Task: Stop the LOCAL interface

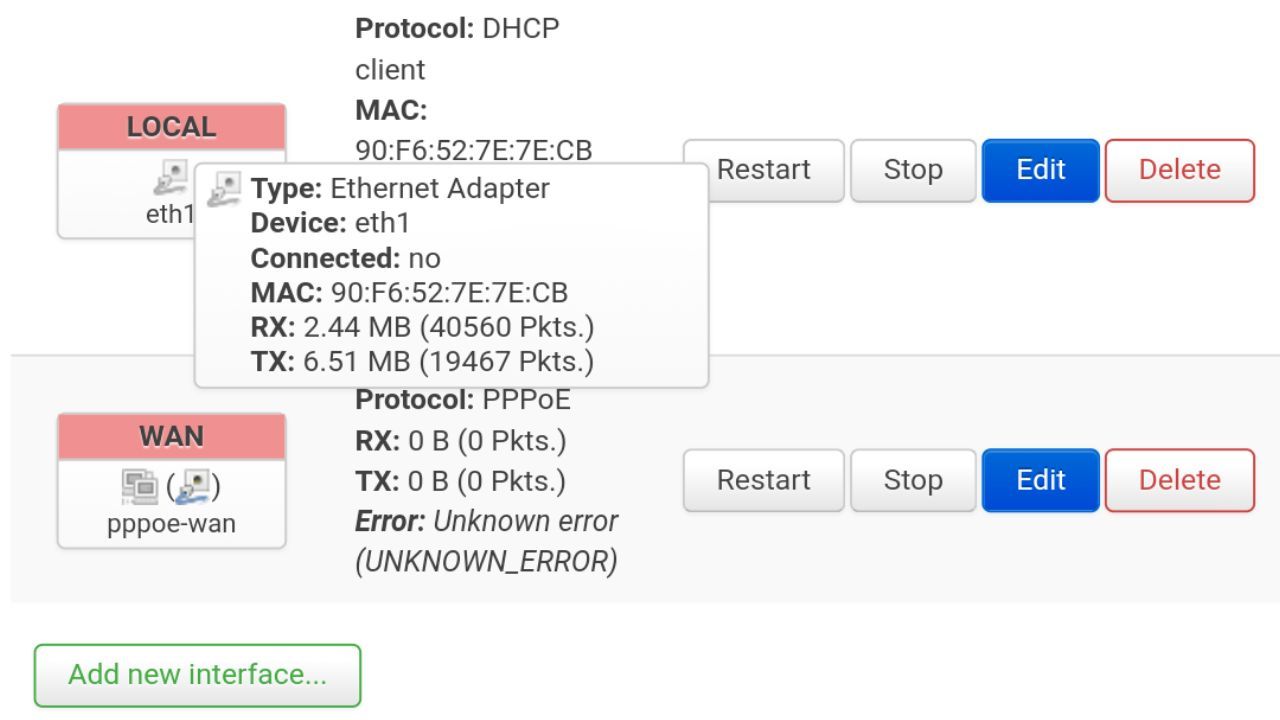Action: click(x=913, y=170)
